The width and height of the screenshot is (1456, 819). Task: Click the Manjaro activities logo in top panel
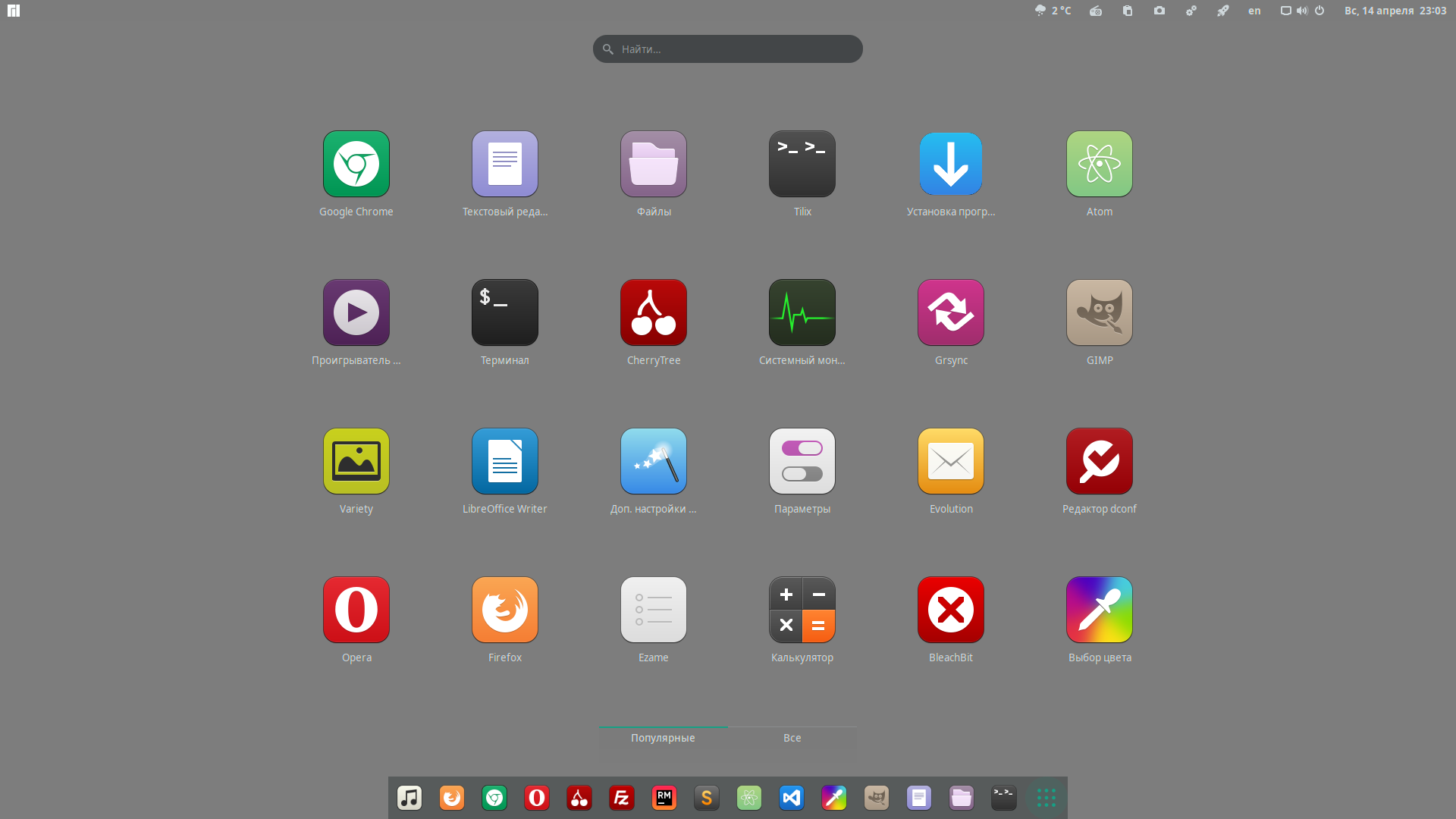tap(14, 11)
